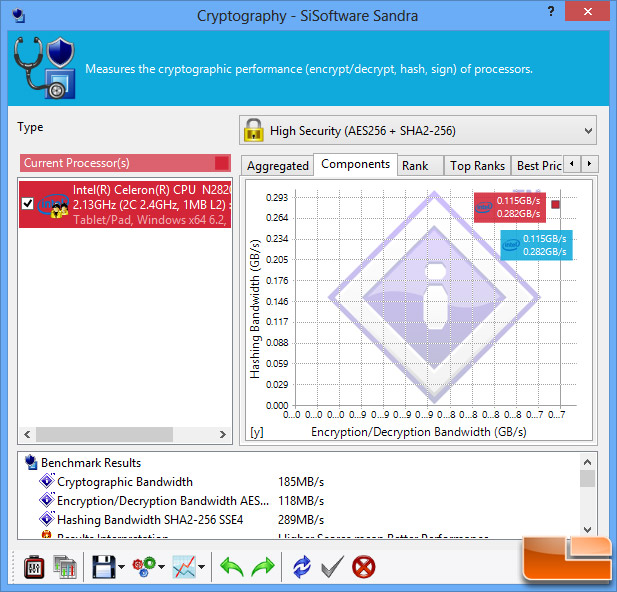Click results pane scroll down arrow
This screenshot has width=617, height=592.
click(587, 530)
